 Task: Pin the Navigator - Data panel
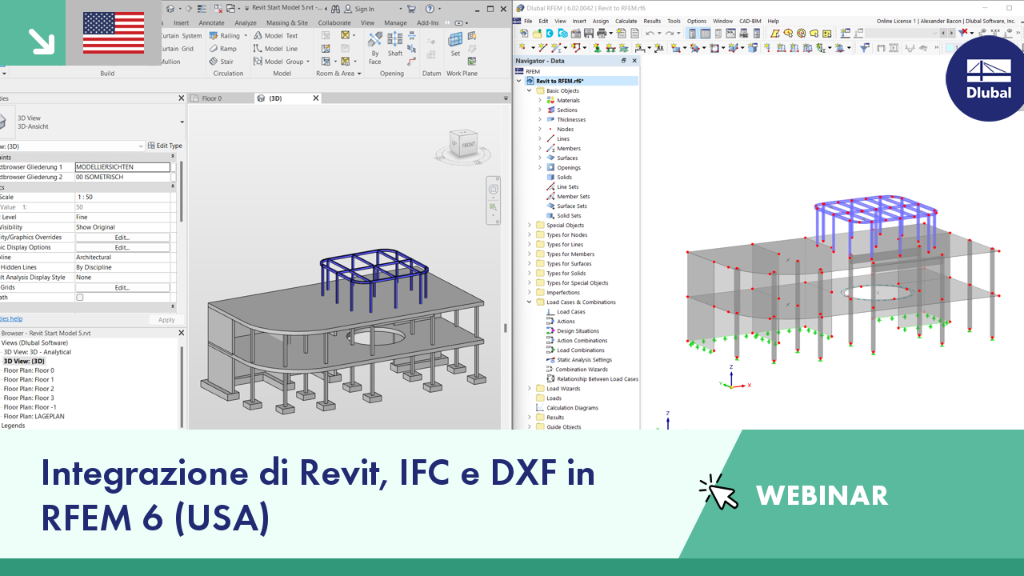(x=624, y=61)
